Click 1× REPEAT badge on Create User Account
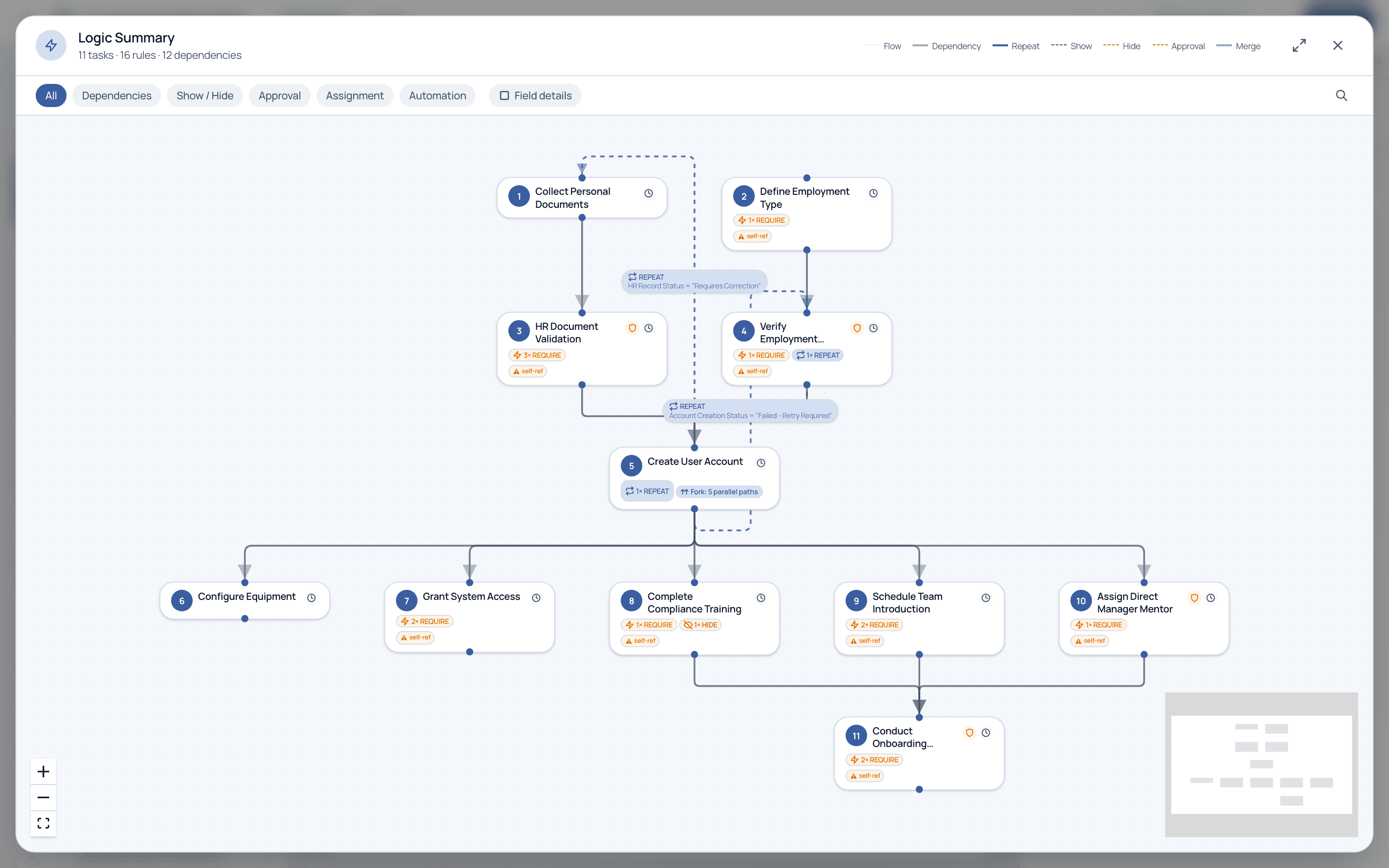Screen dimensions: 1389x868 pyautogui.click(x=647, y=491)
